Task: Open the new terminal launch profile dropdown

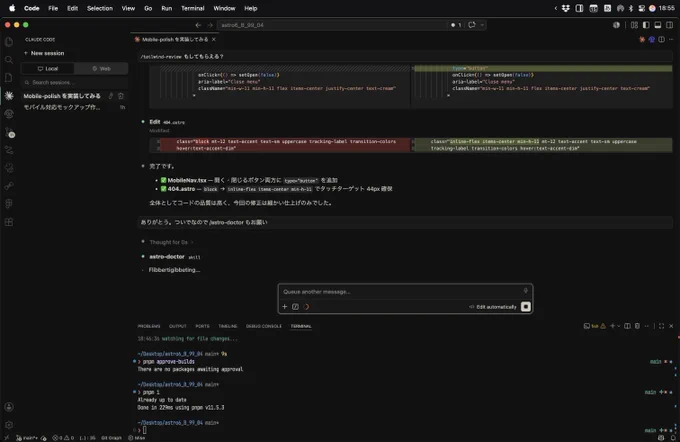Action: tap(618, 326)
